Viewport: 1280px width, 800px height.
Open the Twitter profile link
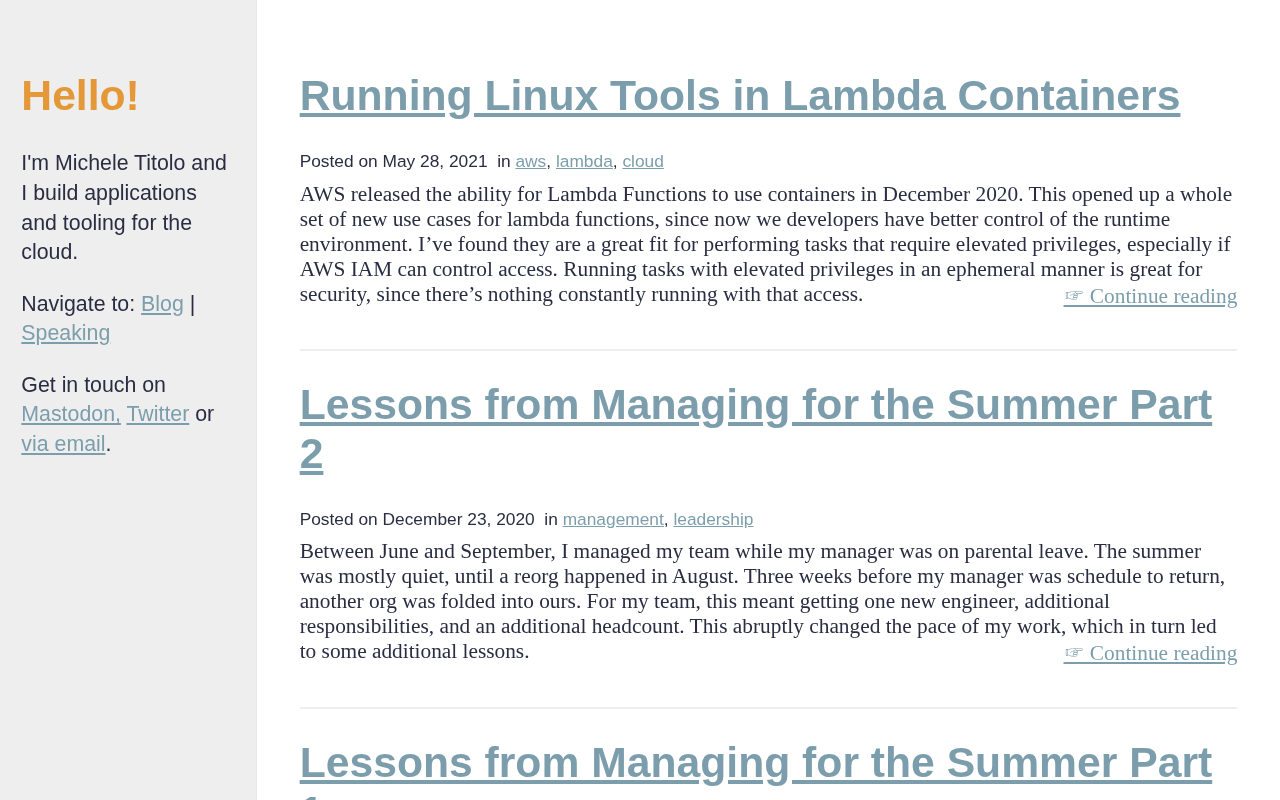158,414
